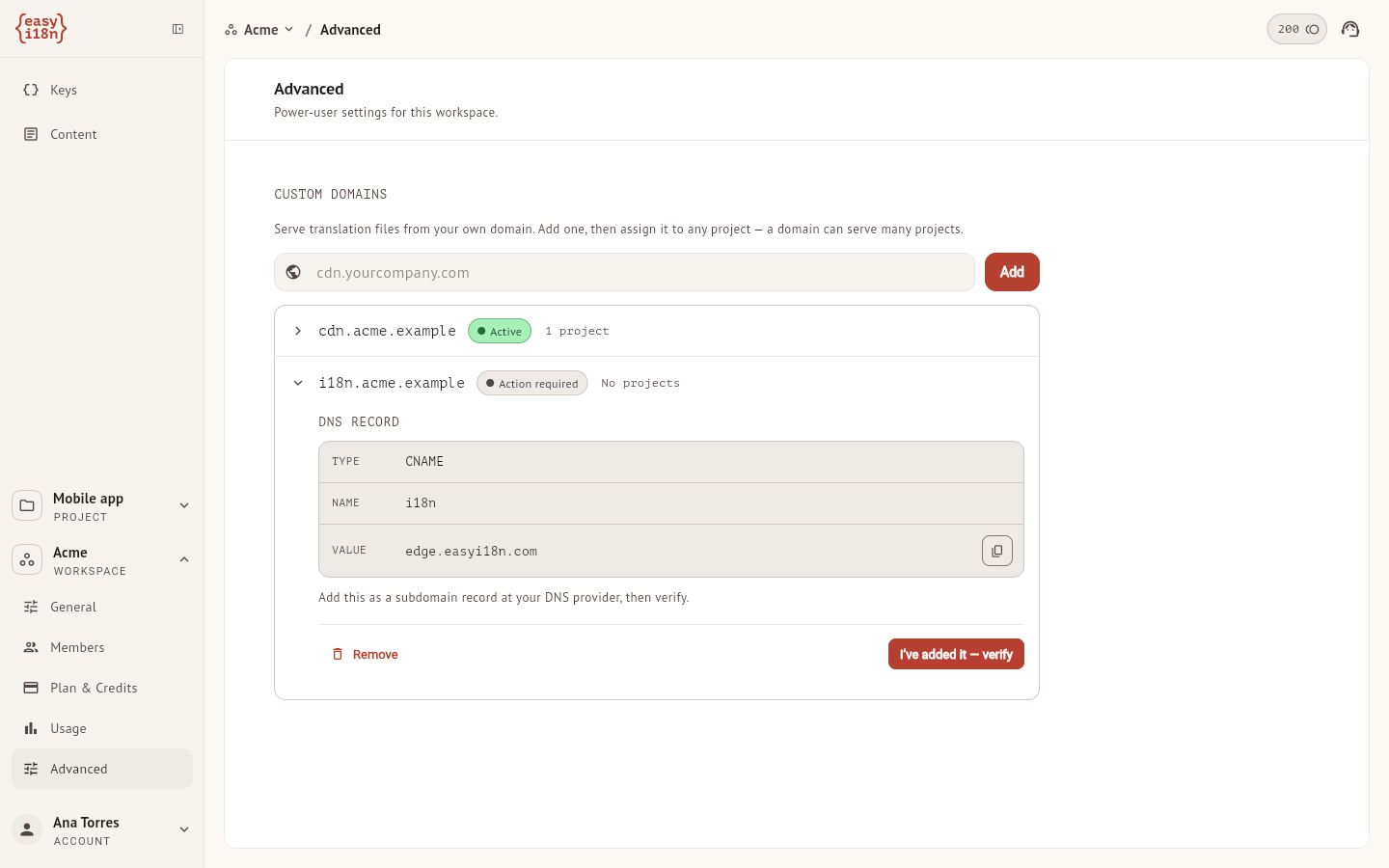Click the General sliders icon
This screenshot has width=1389, height=868.
pyautogui.click(x=31, y=607)
